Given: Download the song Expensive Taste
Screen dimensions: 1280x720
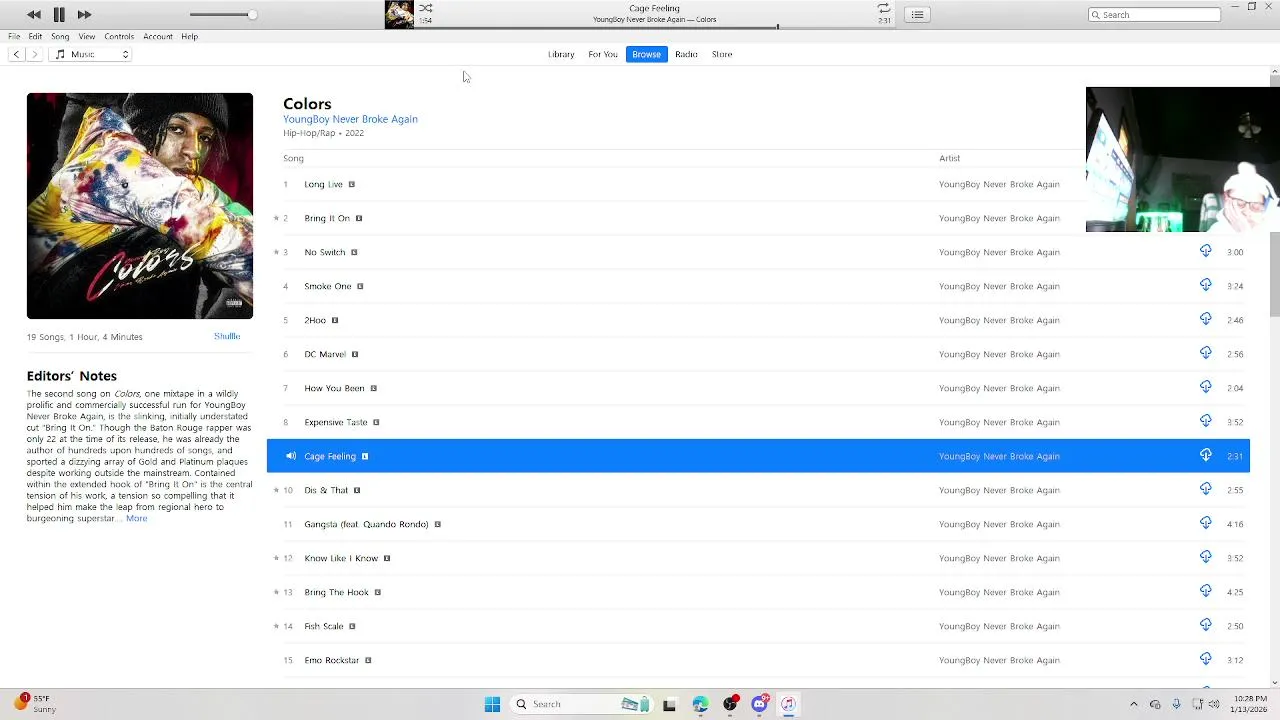Looking at the screenshot, I should point(1205,421).
